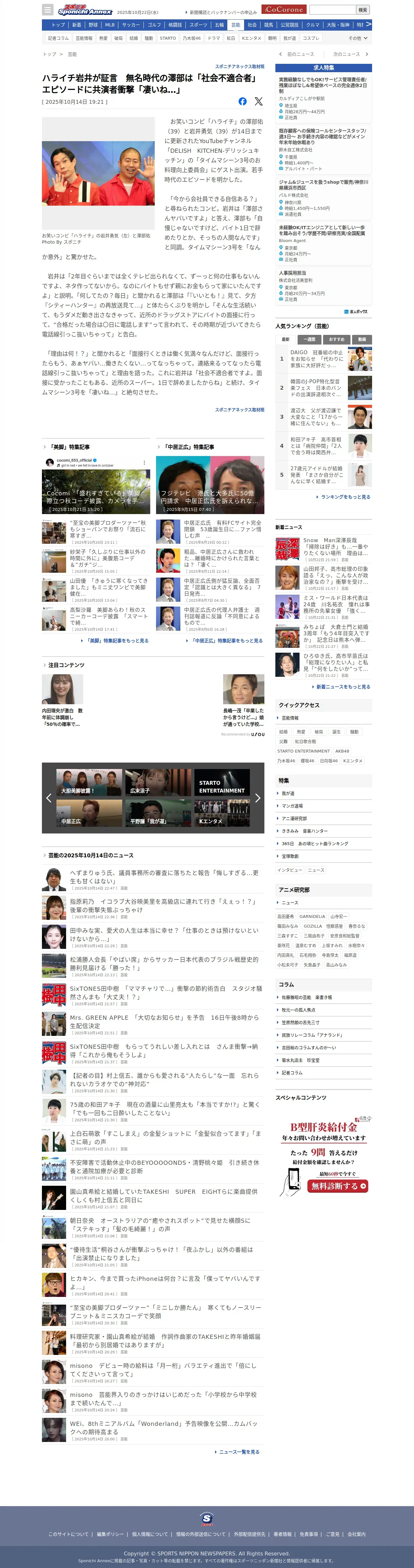
Task: Click トップ in breadcrumb
Action: (49, 54)
